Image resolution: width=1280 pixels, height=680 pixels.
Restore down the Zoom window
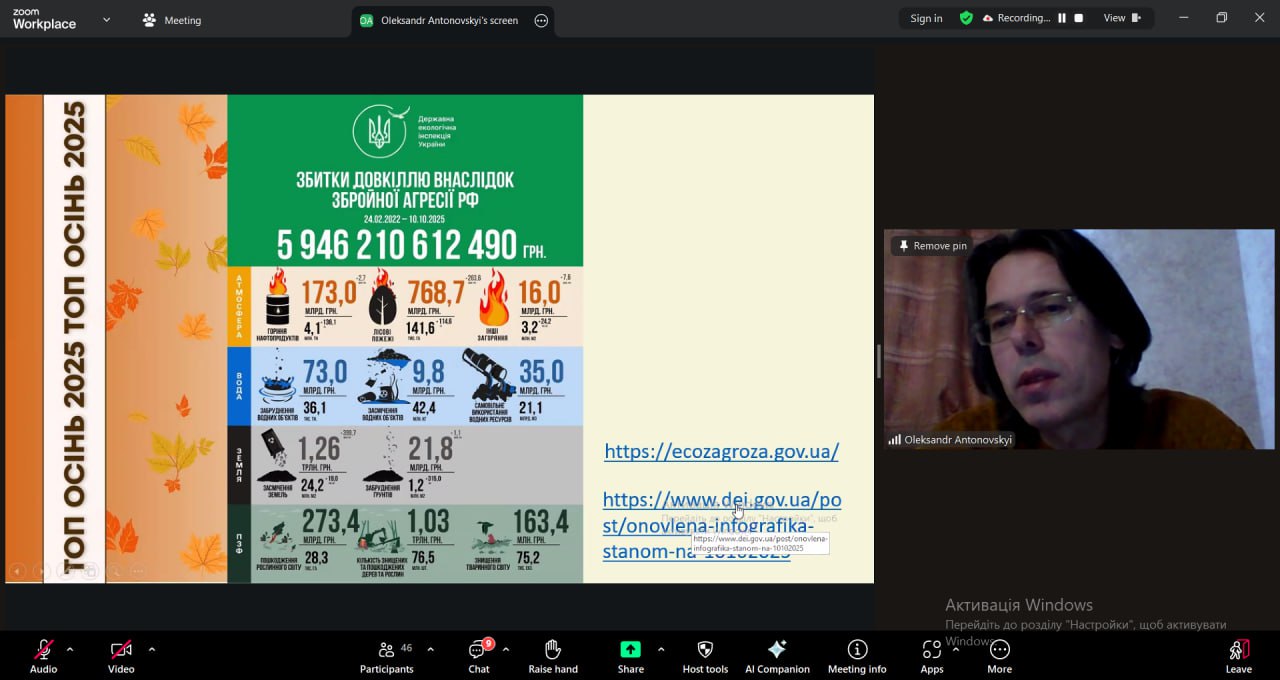click(x=1221, y=18)
